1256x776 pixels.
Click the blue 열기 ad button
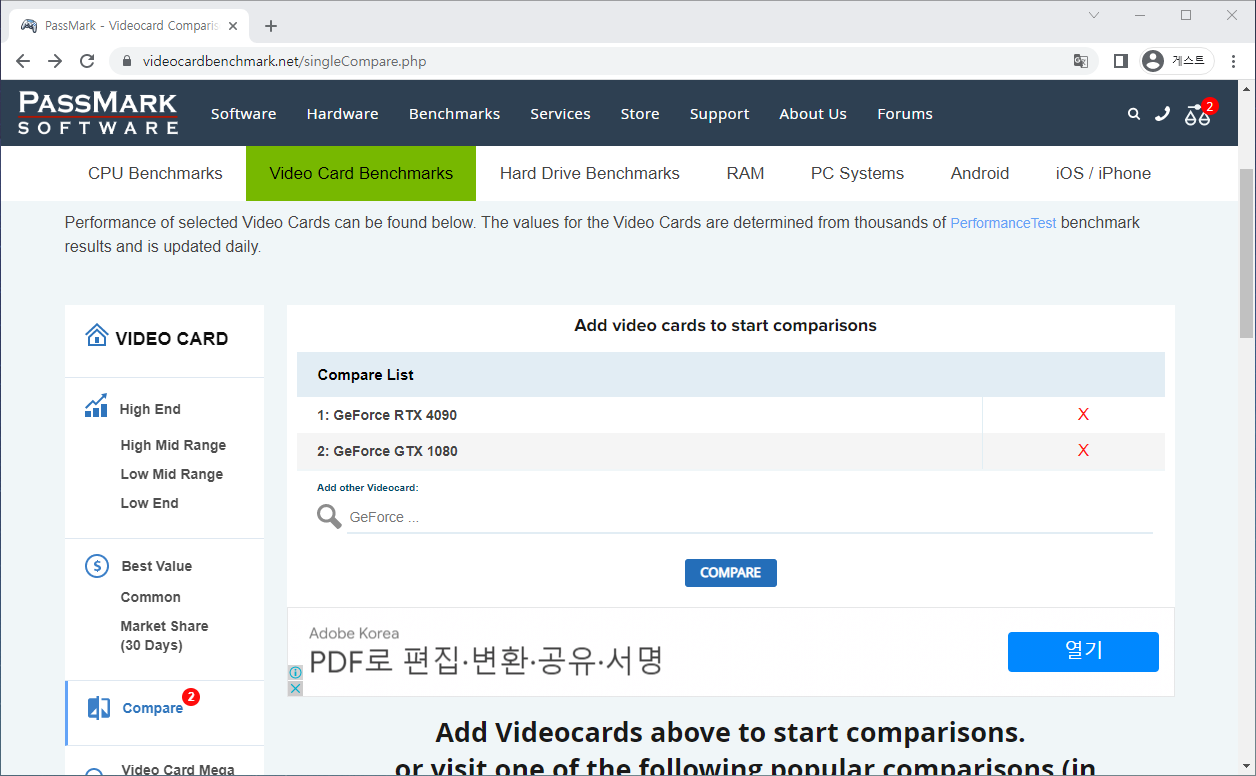click(1083, 651)
